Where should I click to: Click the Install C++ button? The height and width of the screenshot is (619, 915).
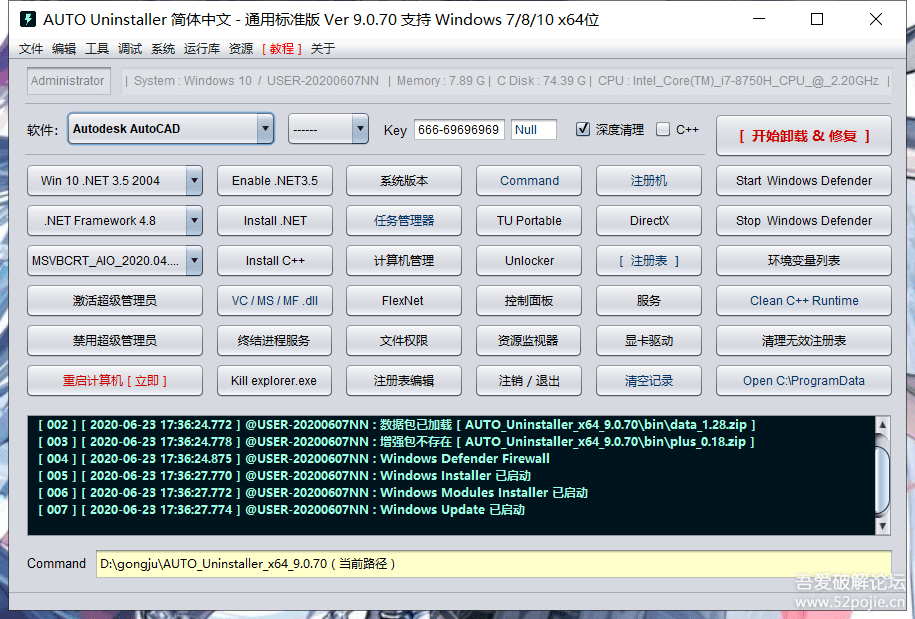[x=275, y=261]
